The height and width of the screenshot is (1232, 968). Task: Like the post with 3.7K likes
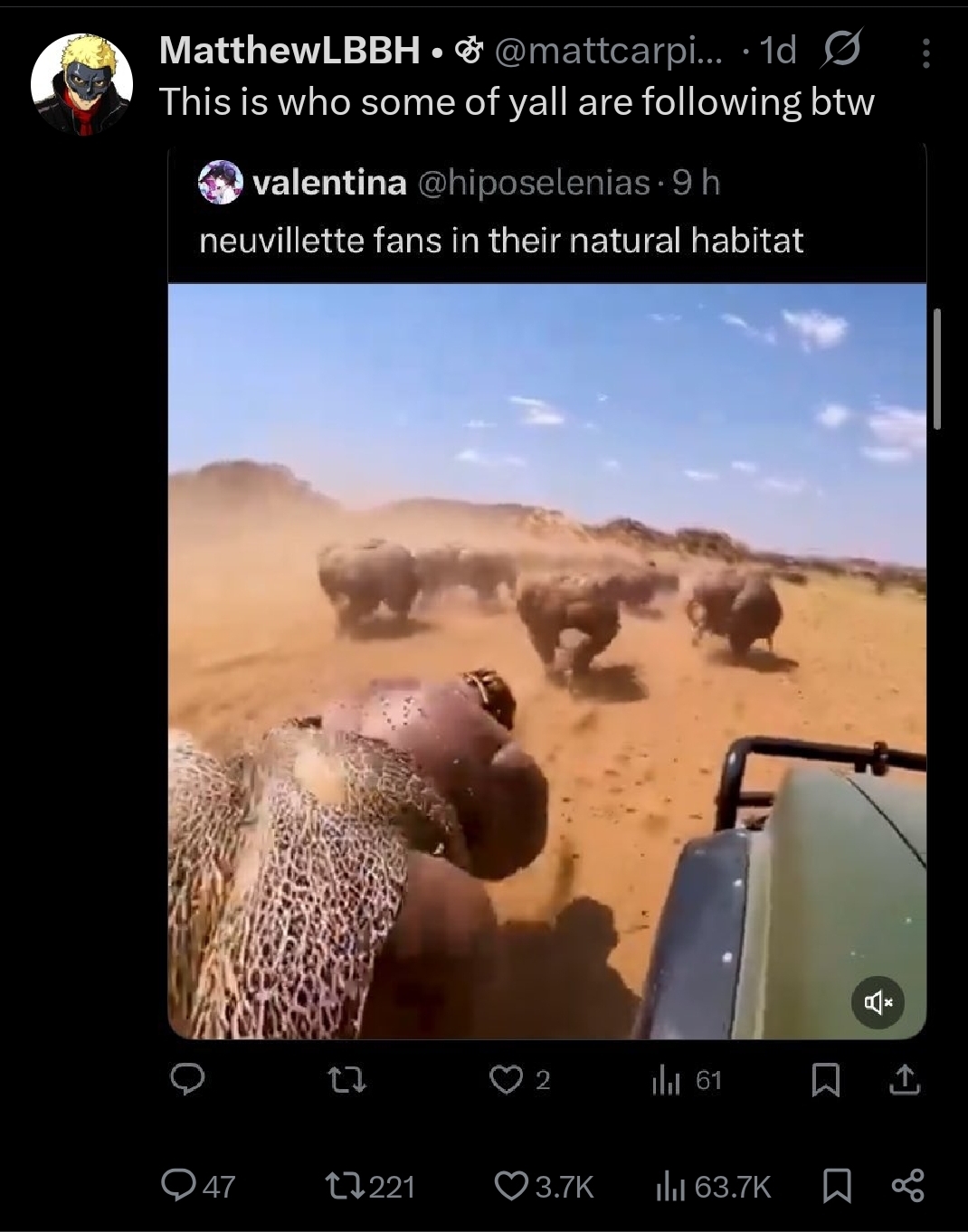(544, 1185)
